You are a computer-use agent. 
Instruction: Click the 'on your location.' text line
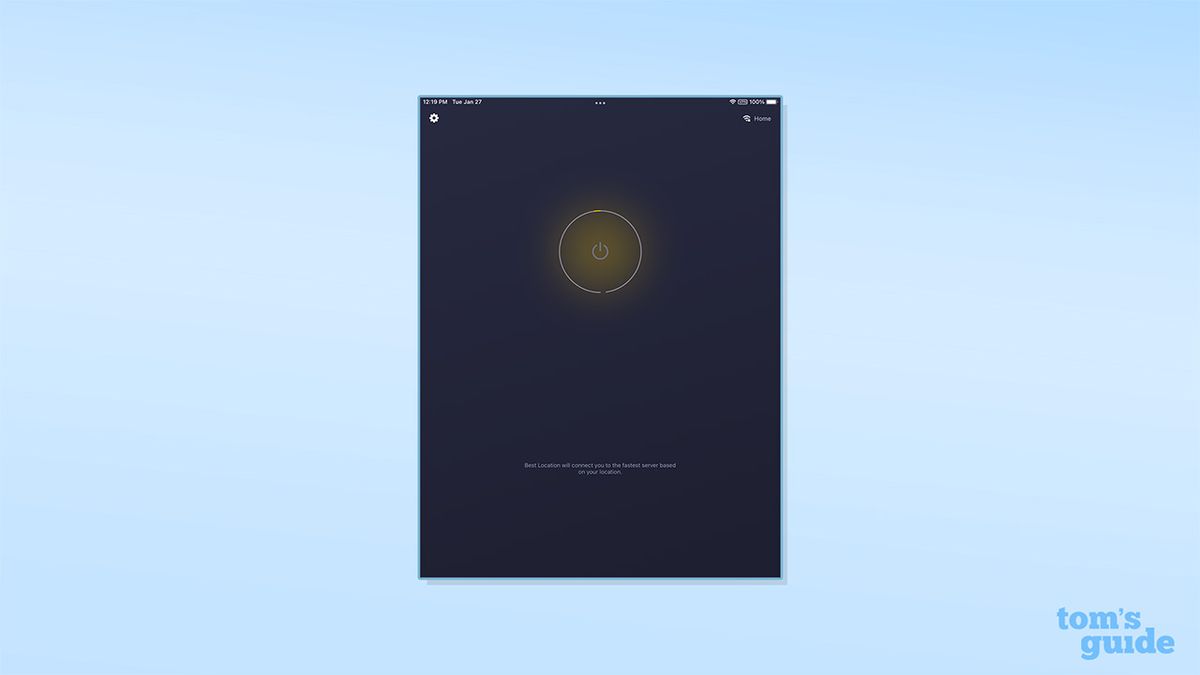point(600,472)
